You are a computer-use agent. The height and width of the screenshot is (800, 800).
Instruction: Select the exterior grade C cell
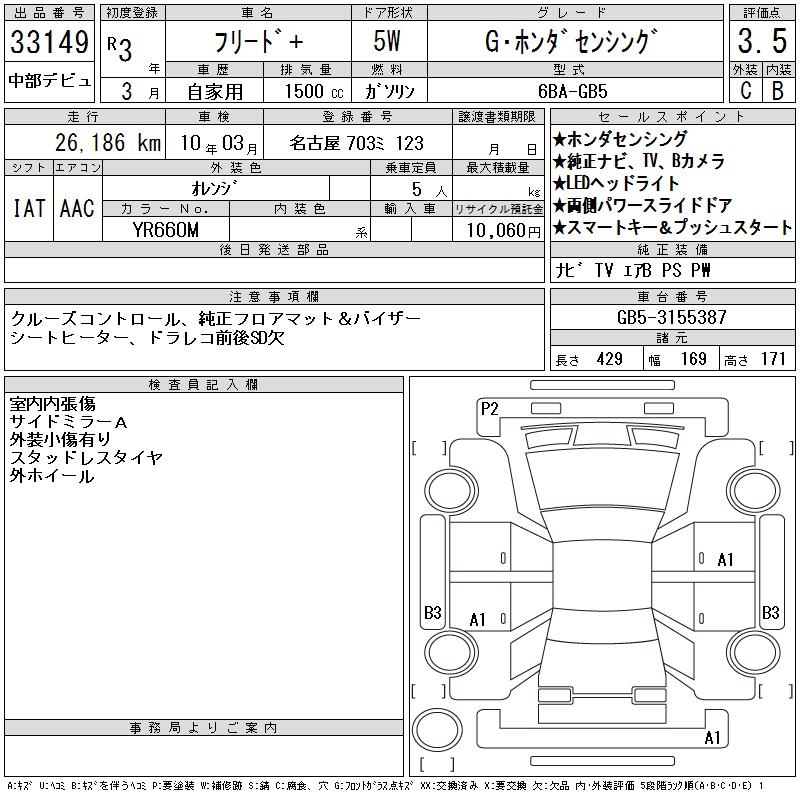click(745, 90)
